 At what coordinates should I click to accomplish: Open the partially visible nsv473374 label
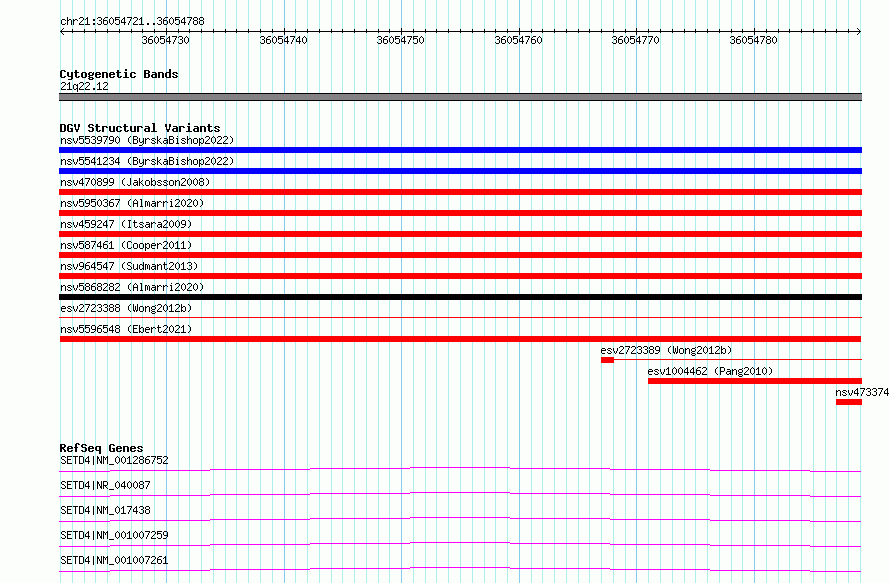[862, 392]
